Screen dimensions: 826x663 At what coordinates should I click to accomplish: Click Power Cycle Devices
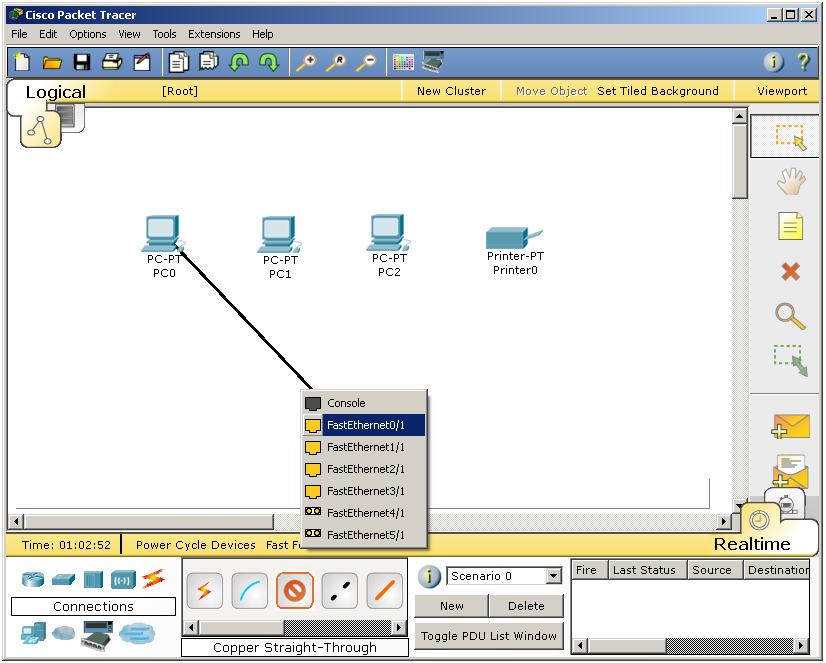coord(195,545)
